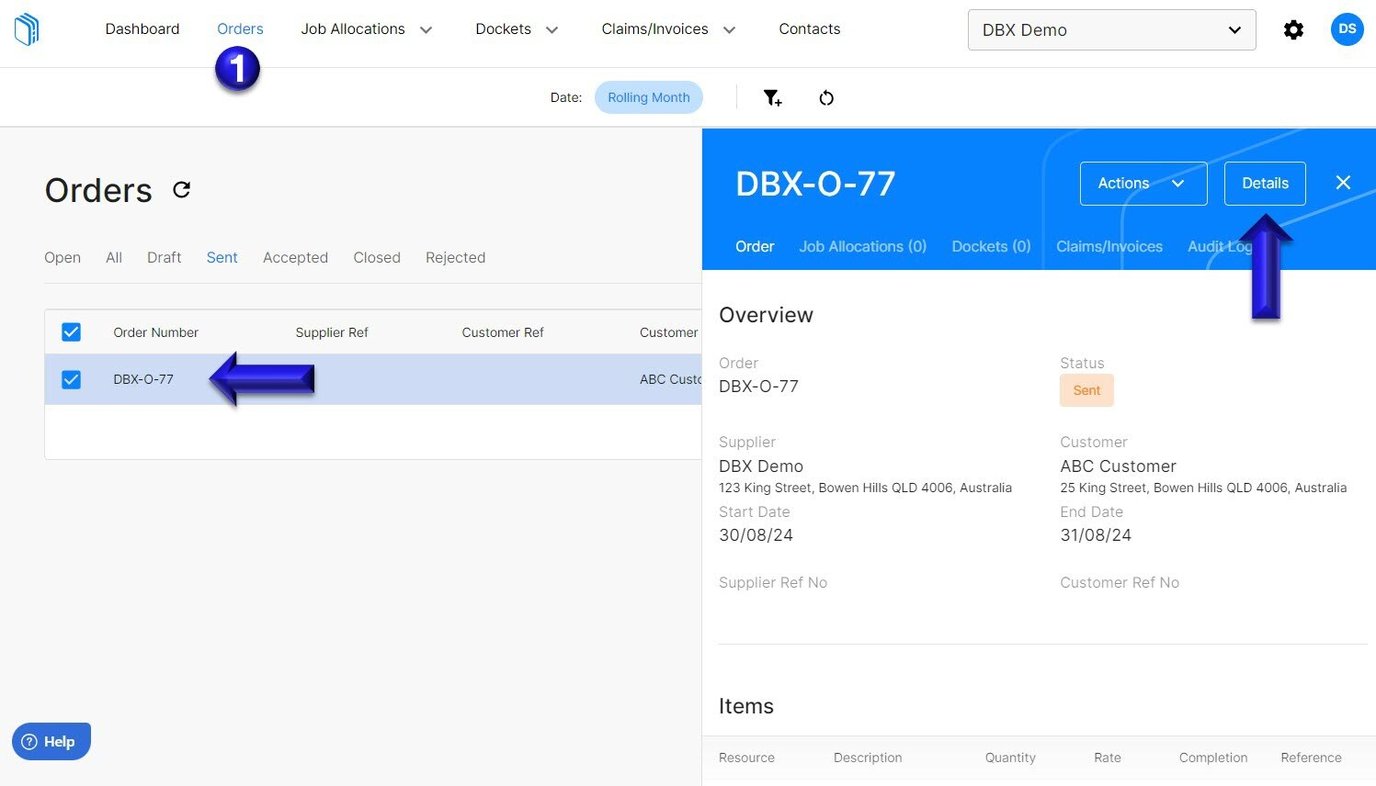Click the reload icon next to filters
1376x786 pixels.
pos(826,97)
